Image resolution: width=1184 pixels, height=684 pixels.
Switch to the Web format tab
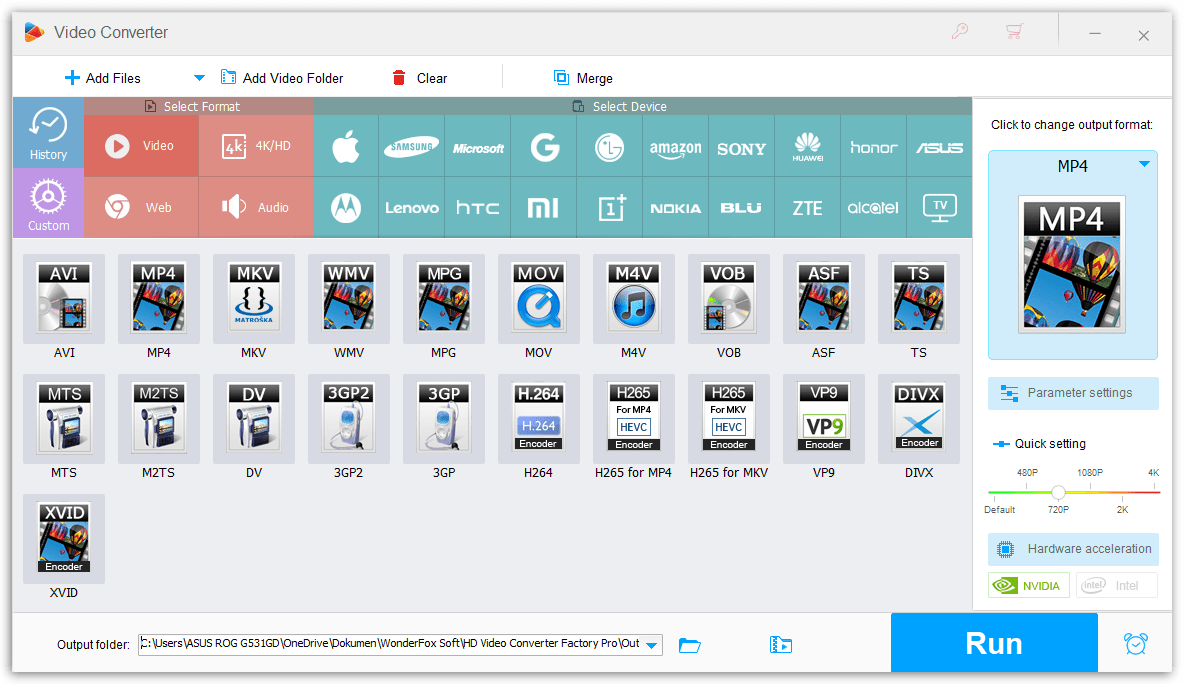[x=142, y=208]
